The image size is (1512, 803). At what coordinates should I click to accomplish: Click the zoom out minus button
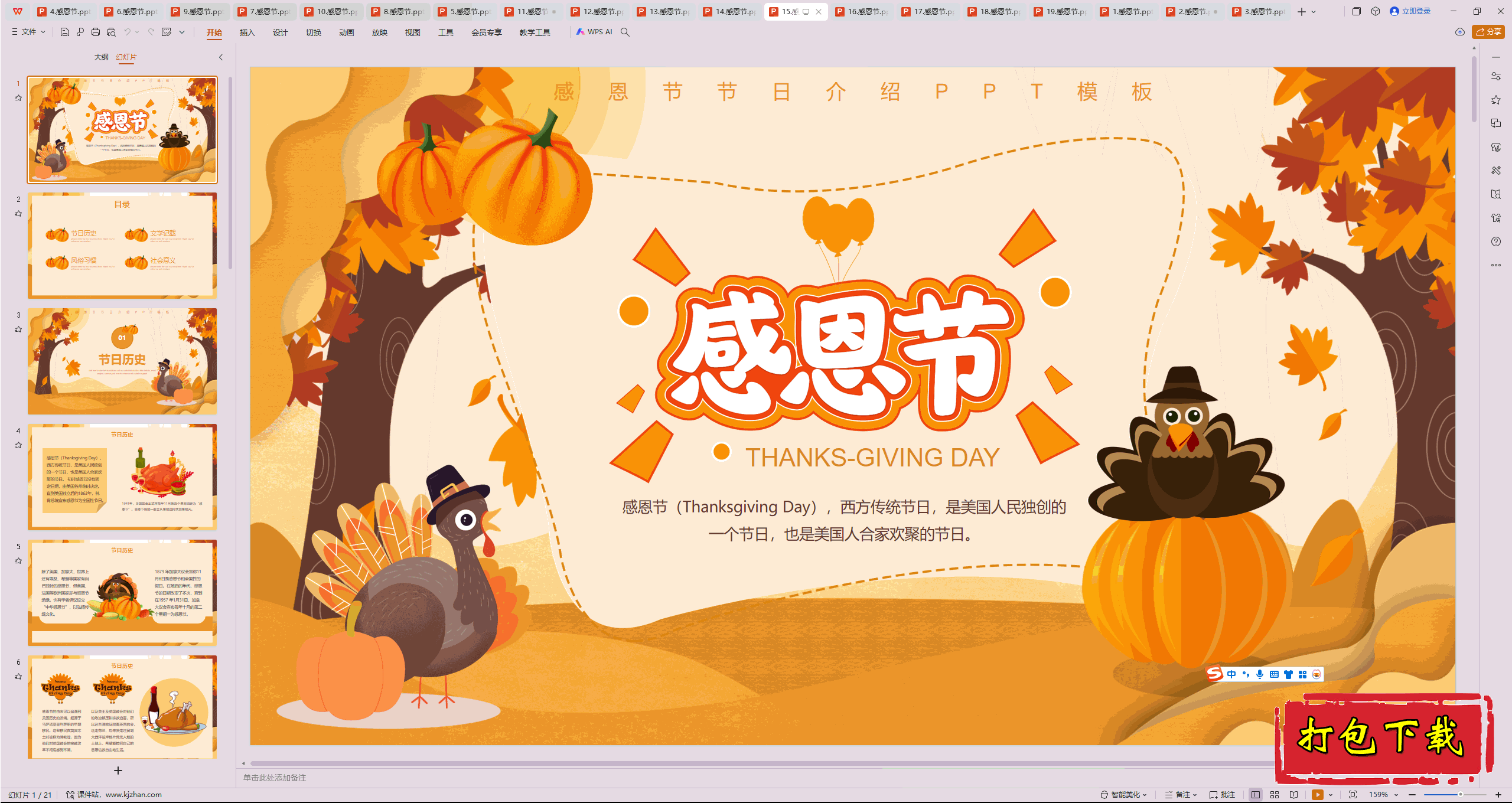pyautogui.click(x=1412, y=795)
